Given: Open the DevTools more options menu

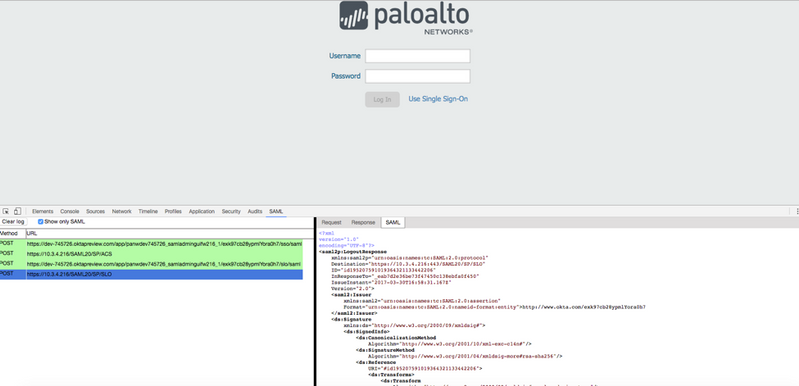Looking at the screenshot, I should point(797,211).
